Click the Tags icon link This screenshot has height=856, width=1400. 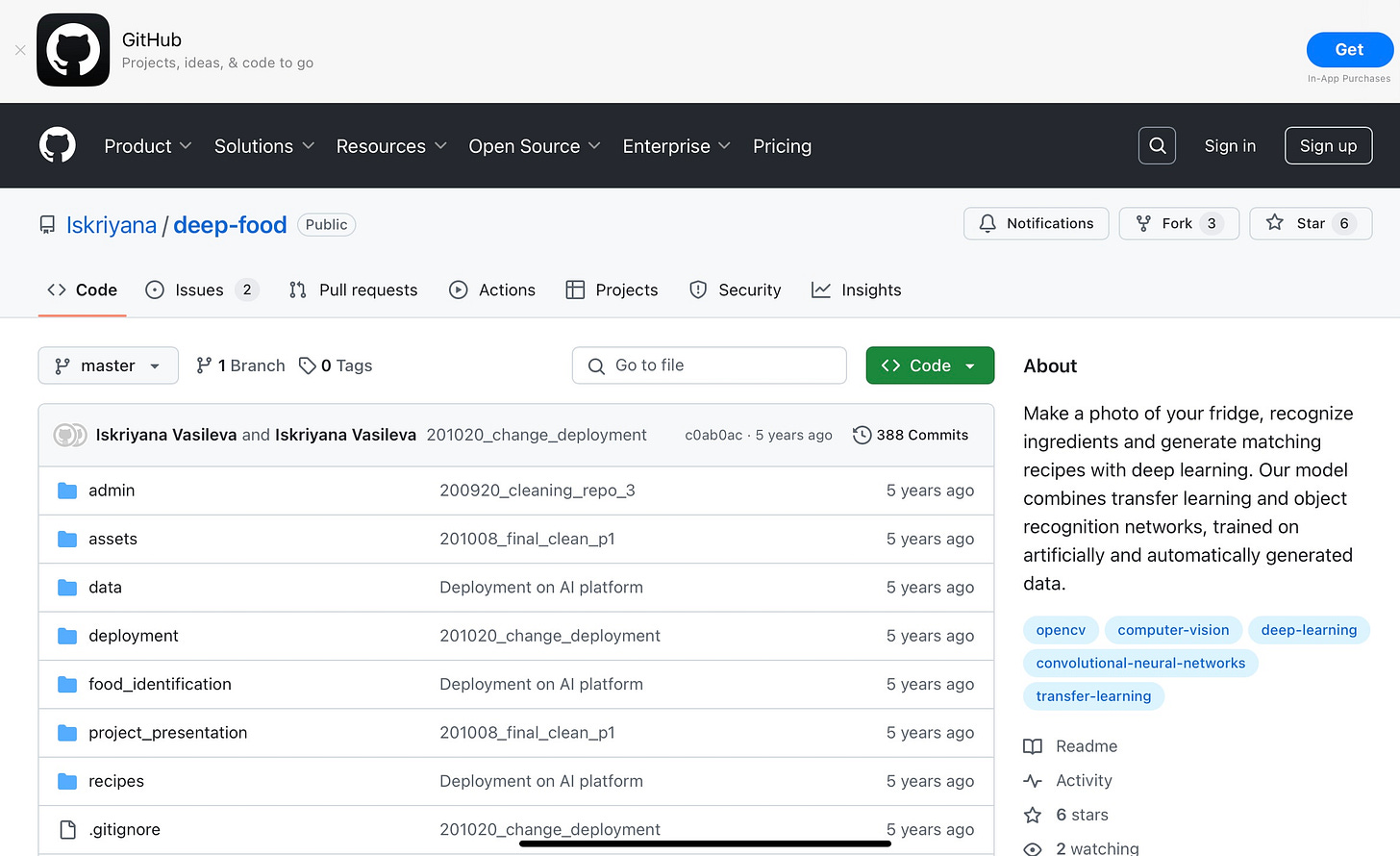(308, 365)
